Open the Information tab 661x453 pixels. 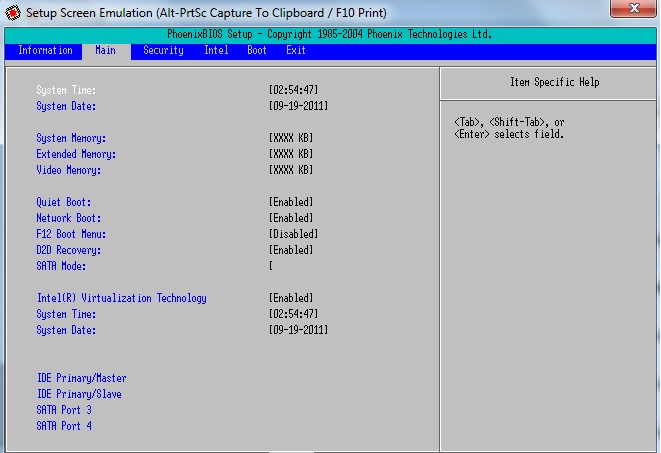[x=45, y=51]
